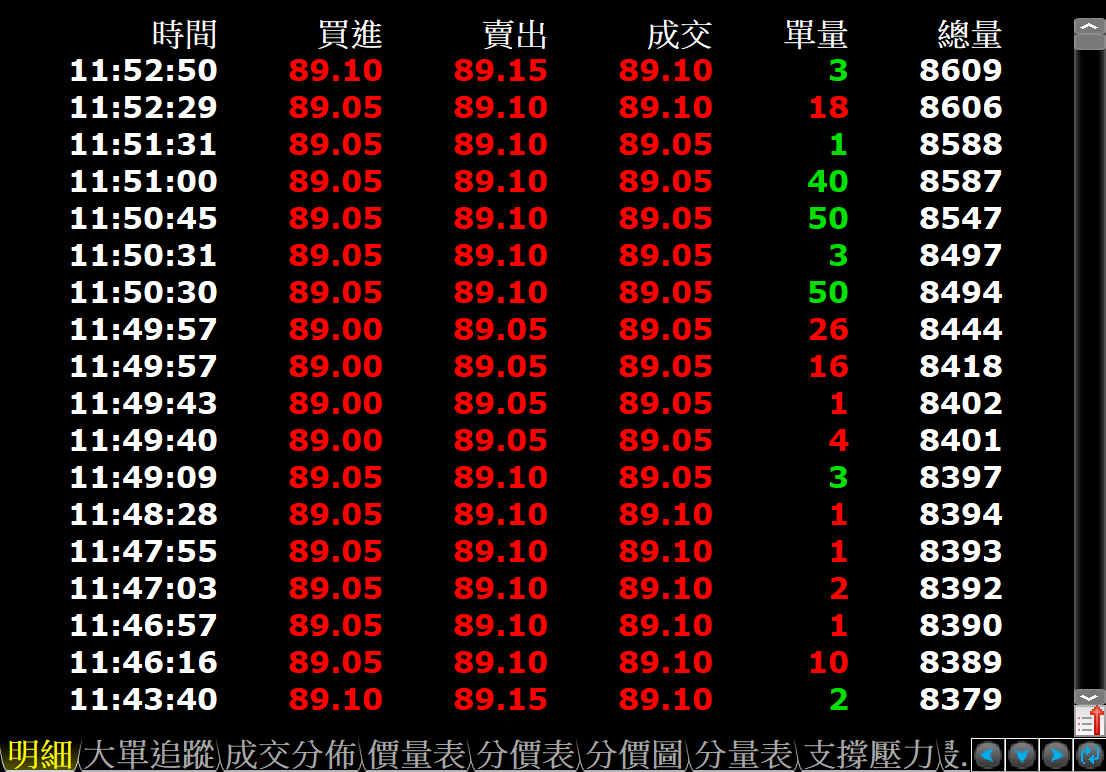Click total volume 8547

point(961,219)
